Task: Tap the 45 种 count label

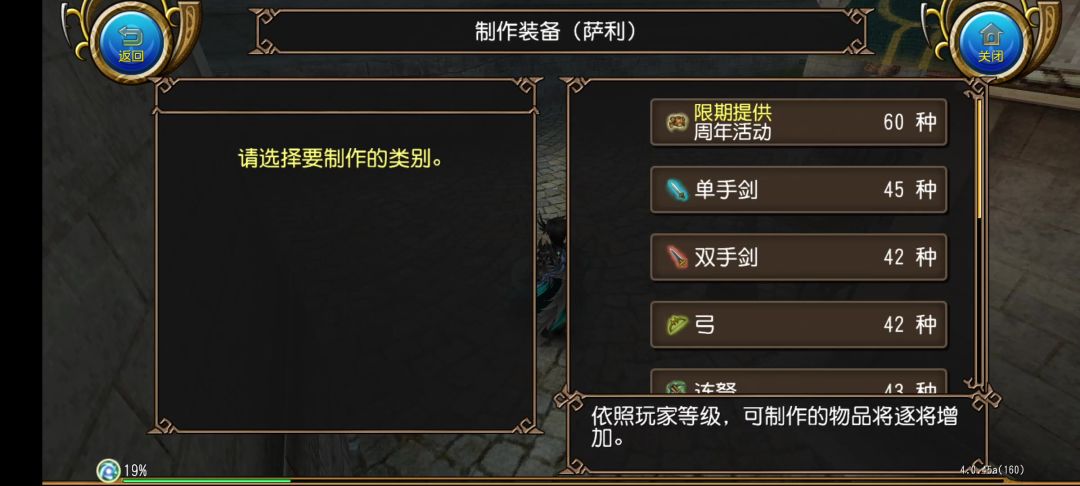Action: tap(909, 190)
